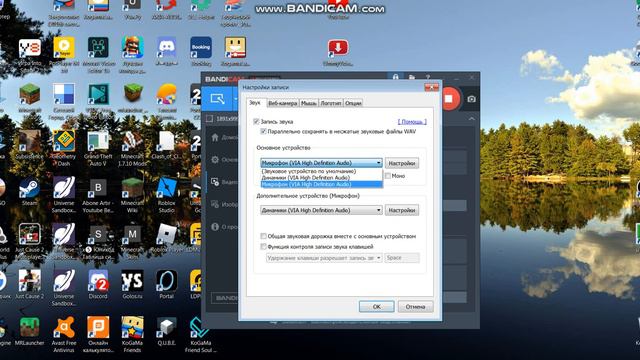Click Bandicam title bar folder icon

412,77
